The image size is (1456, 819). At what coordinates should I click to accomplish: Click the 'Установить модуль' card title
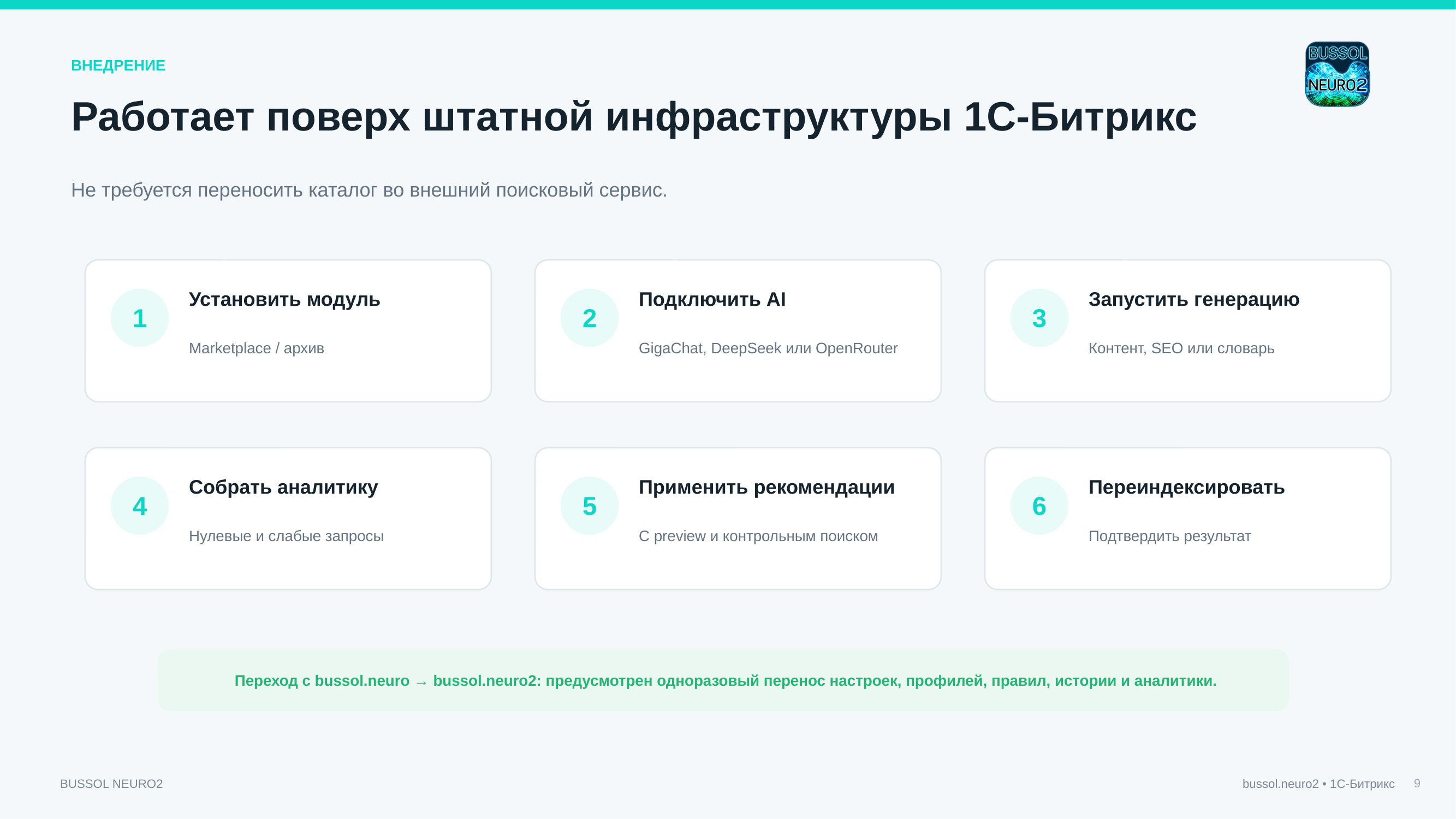point(284,300)
